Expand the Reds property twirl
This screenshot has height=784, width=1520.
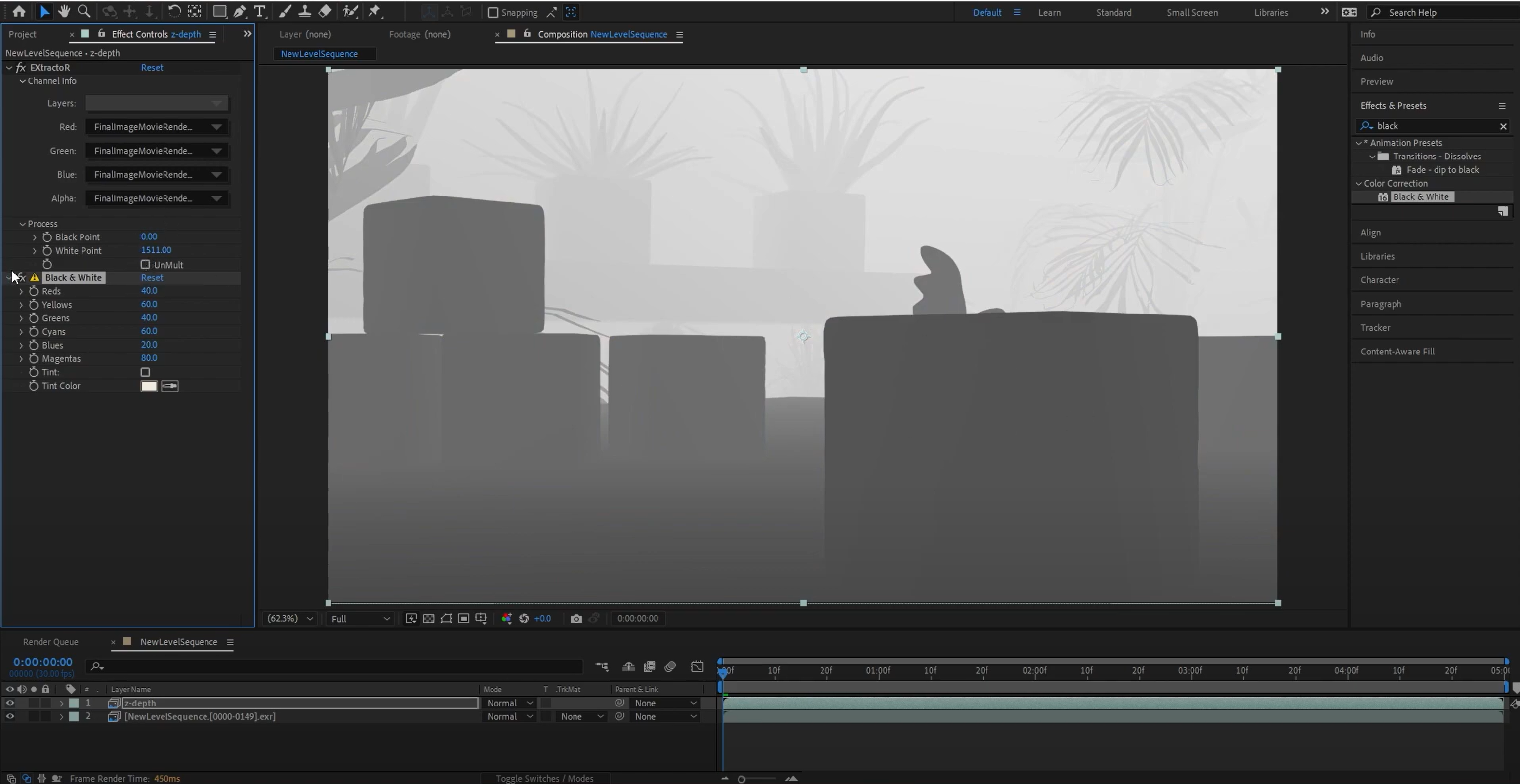click(21, 291)
